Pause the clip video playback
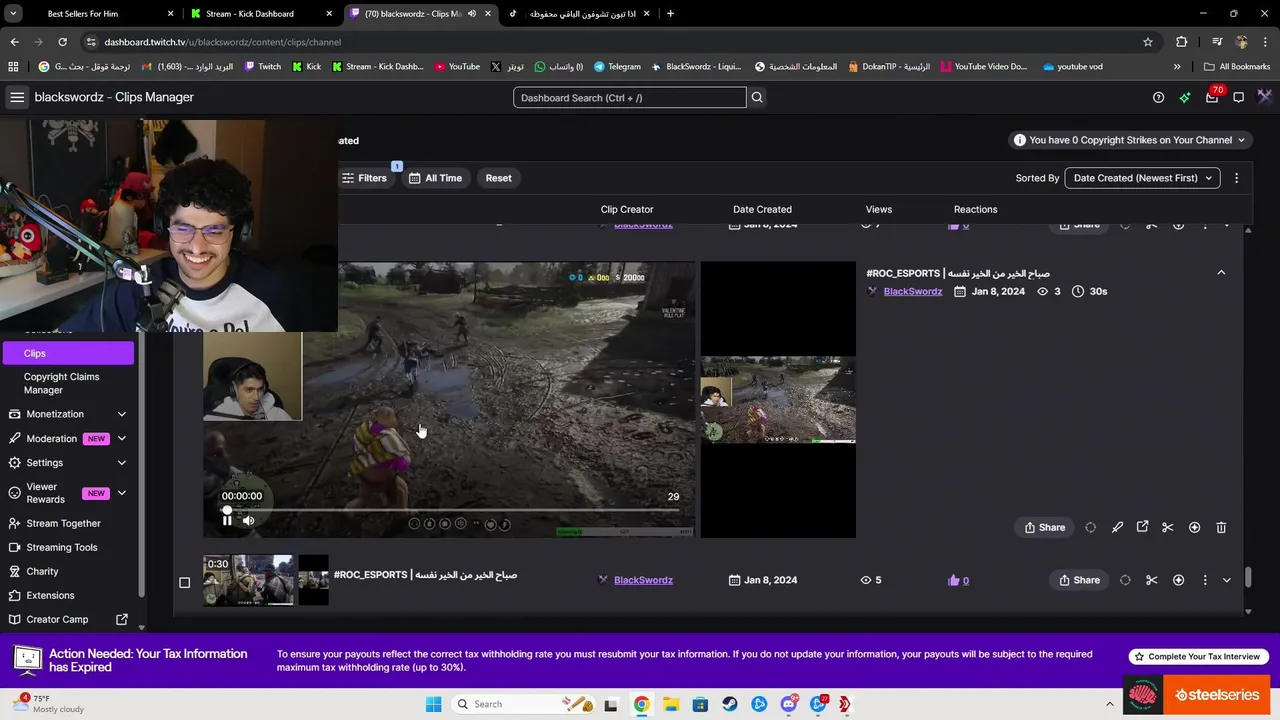The image size is (1280, 720). [227, 520]
